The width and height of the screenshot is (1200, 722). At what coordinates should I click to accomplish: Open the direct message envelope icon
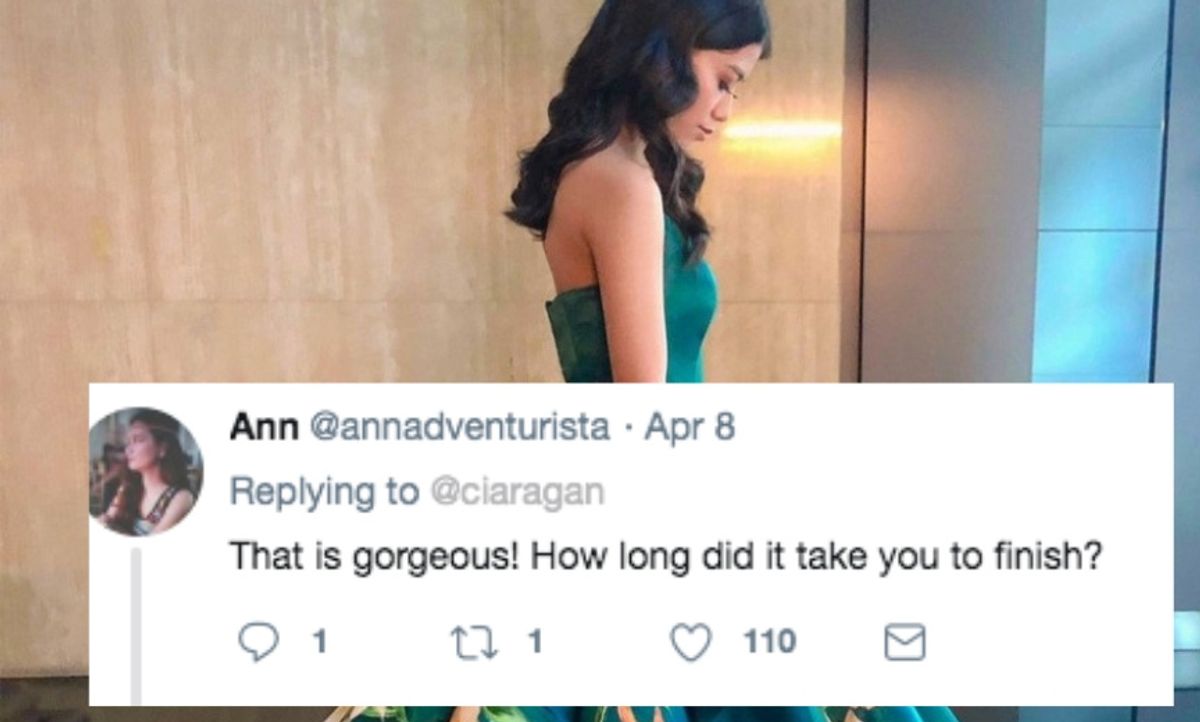point(907,643)
